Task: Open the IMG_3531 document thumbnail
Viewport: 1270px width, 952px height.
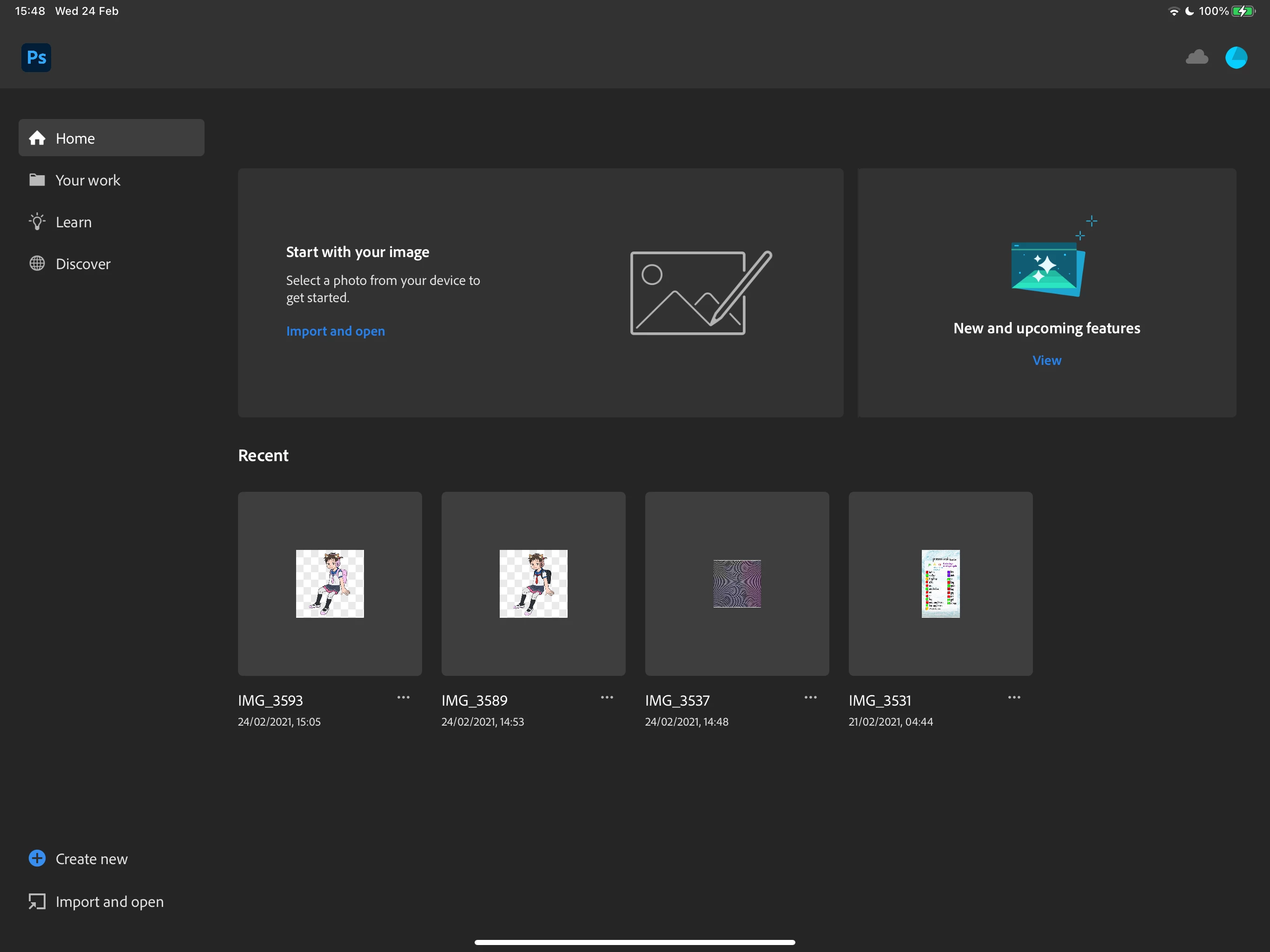Action: point(940,583)
